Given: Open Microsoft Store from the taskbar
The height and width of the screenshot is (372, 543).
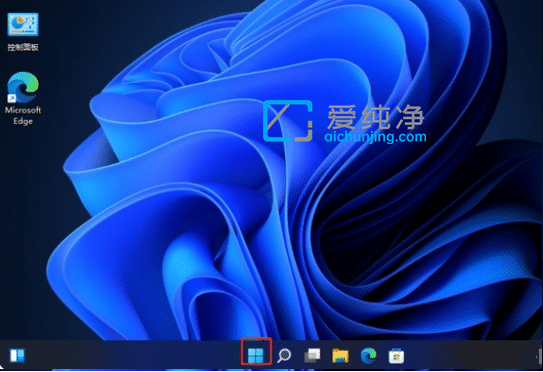Looking at the screenshot, I should [x=396, y=356].
